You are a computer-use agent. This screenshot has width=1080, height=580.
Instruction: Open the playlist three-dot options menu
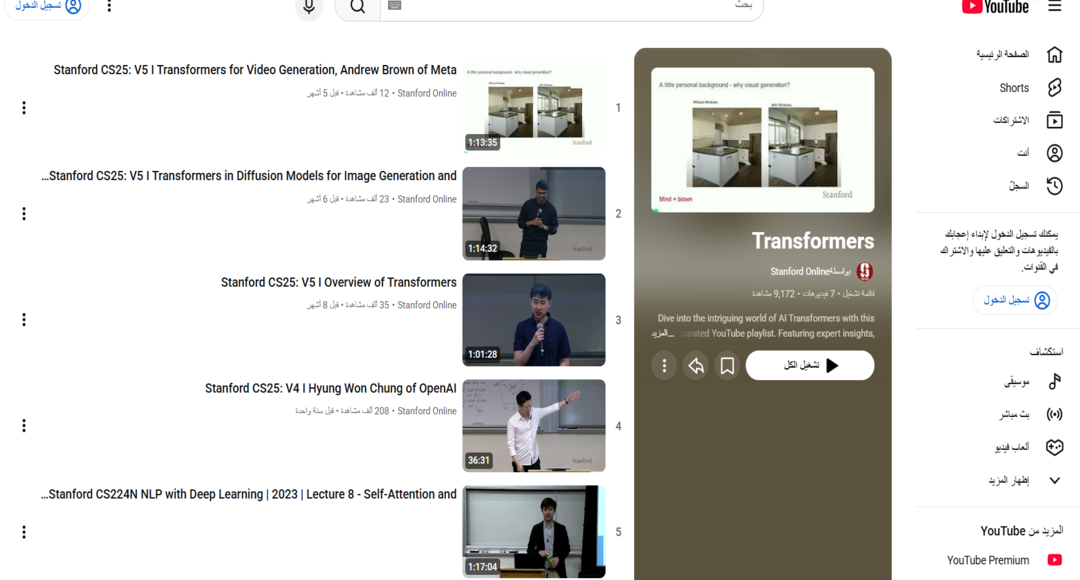pyautogui.click(x=663, y=365)
